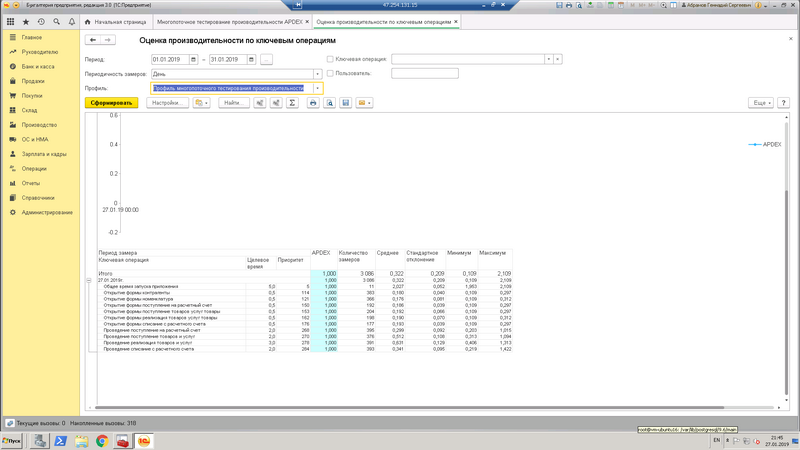Enable the Пользователь checkbox
The image size is (800, 450).
(330, 73)
